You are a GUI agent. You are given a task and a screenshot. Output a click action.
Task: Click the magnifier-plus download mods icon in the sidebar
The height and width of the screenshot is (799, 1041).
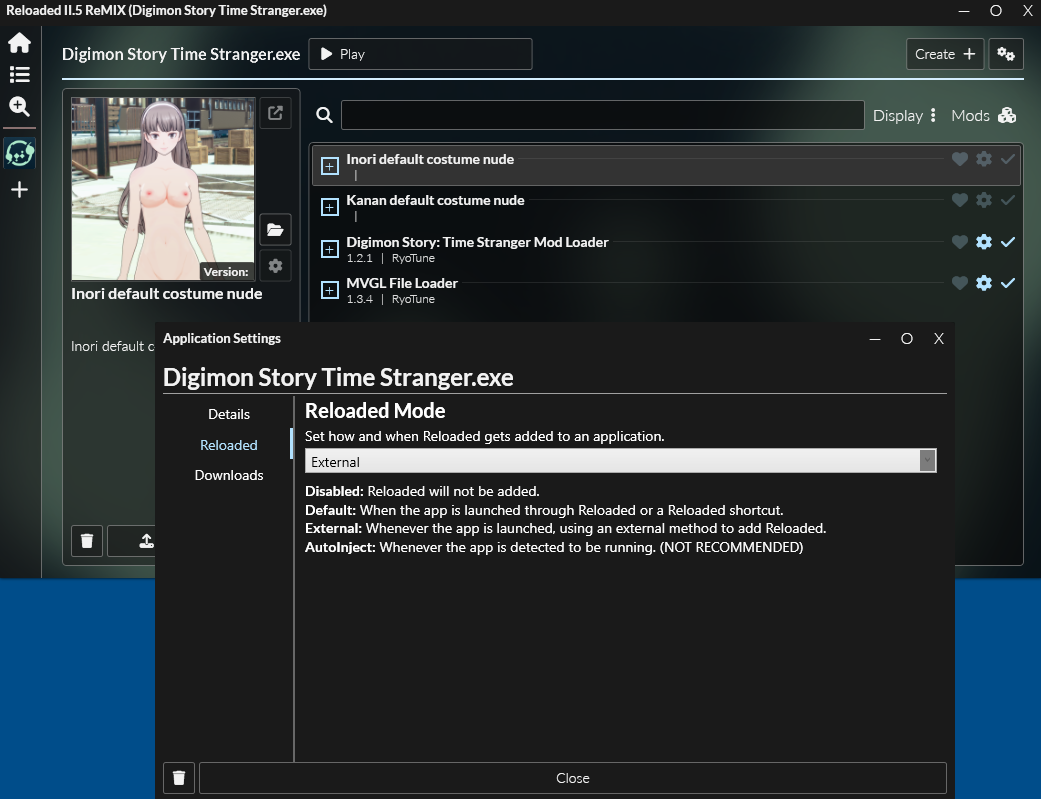click(x=19, y=106)
